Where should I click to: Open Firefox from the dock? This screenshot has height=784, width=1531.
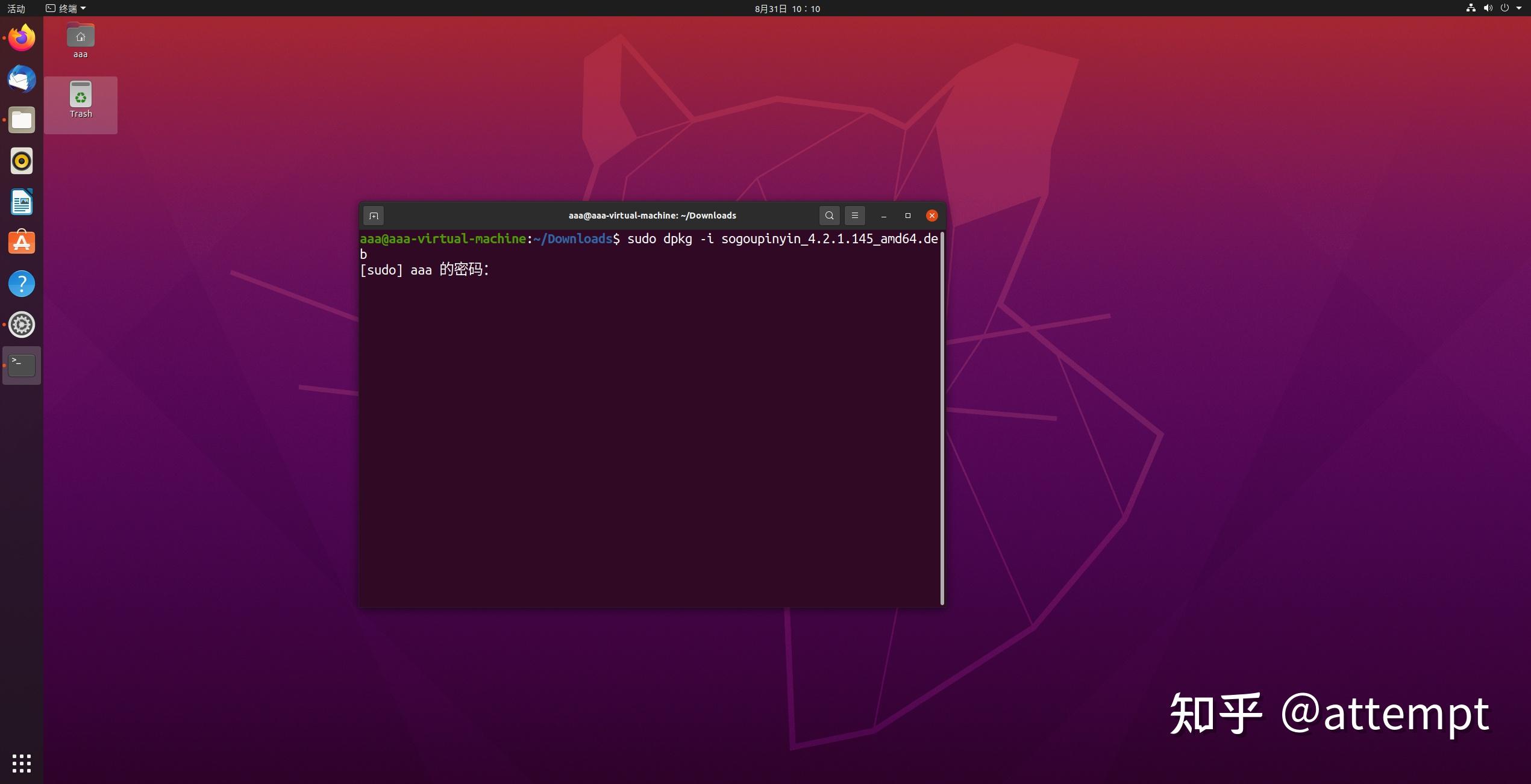pos(22,38)
